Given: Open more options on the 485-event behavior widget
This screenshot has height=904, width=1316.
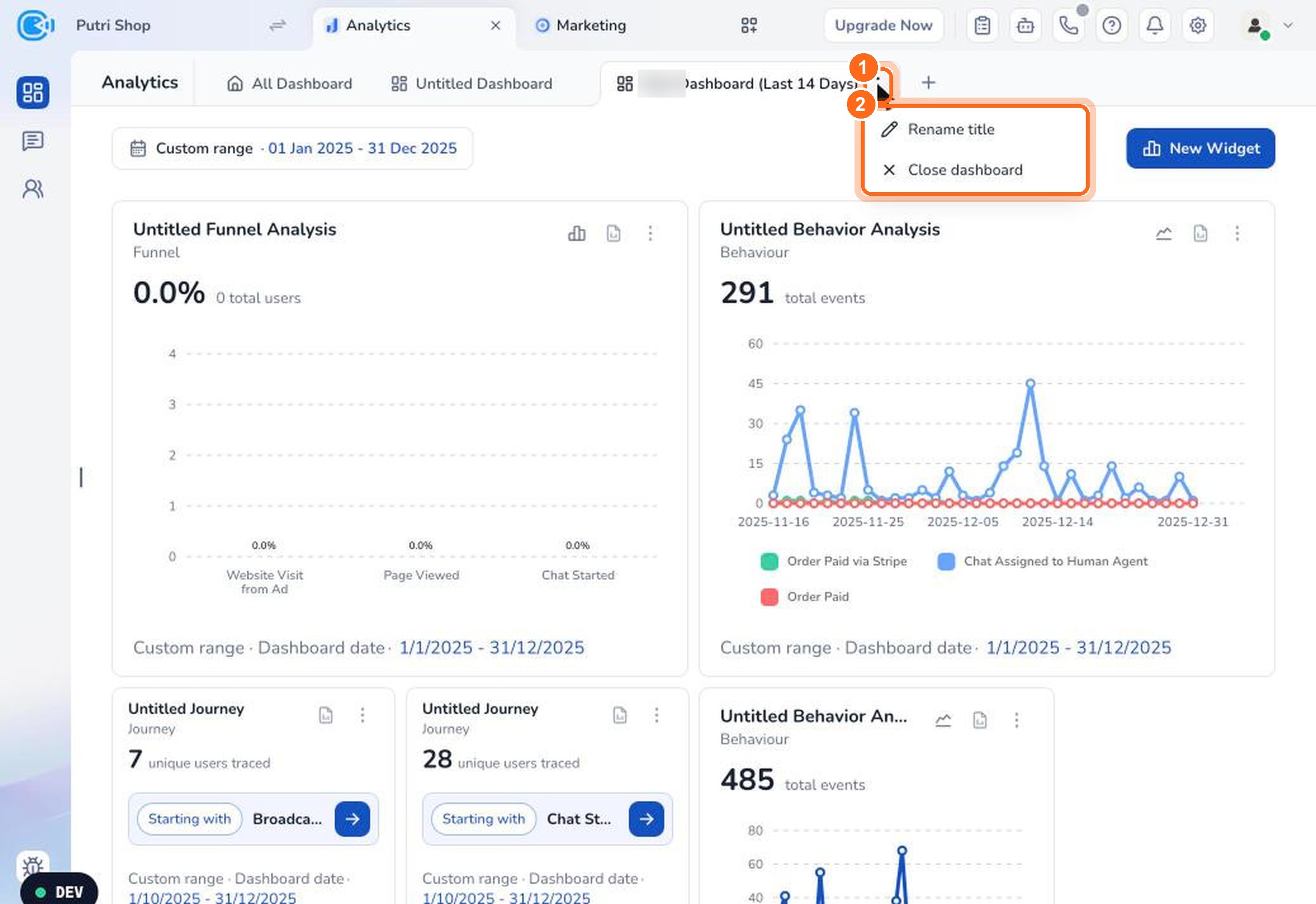Looking at the screenshot, I should pyautogui.click(x=1017, y=720).
